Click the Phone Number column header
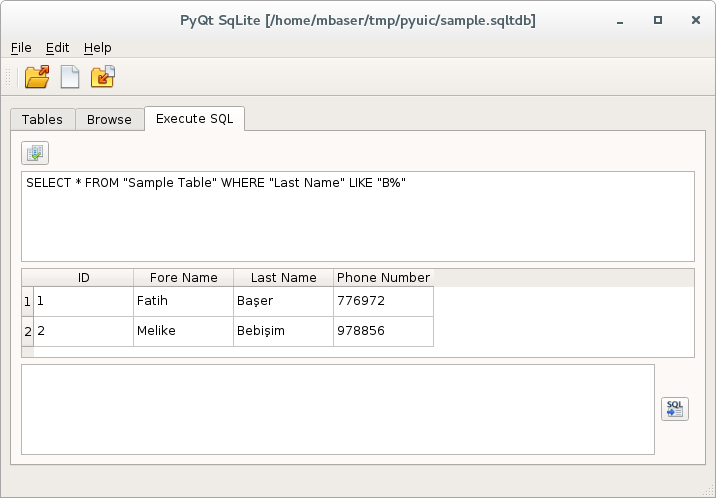The width and height of the screenshot is (716, 498). [384, 278]
